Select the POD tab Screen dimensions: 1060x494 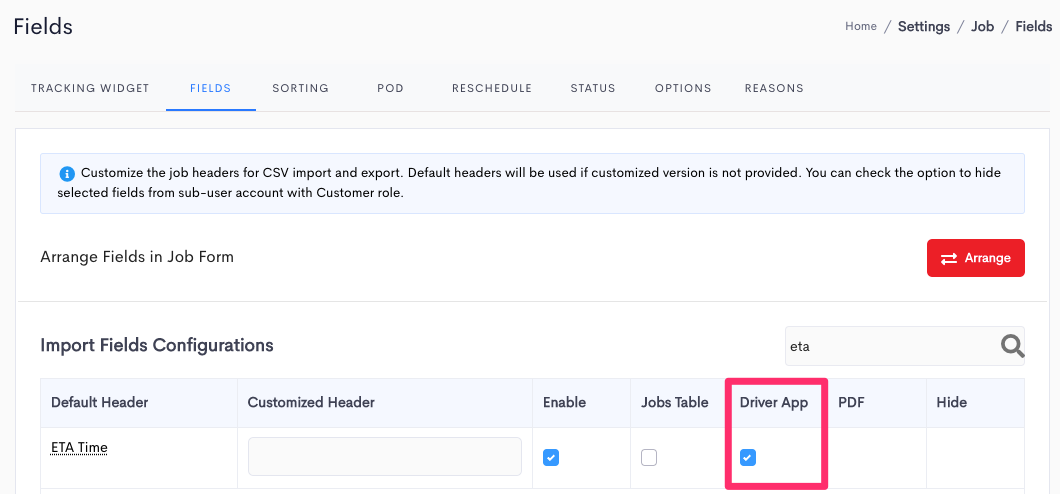point(390,88)
